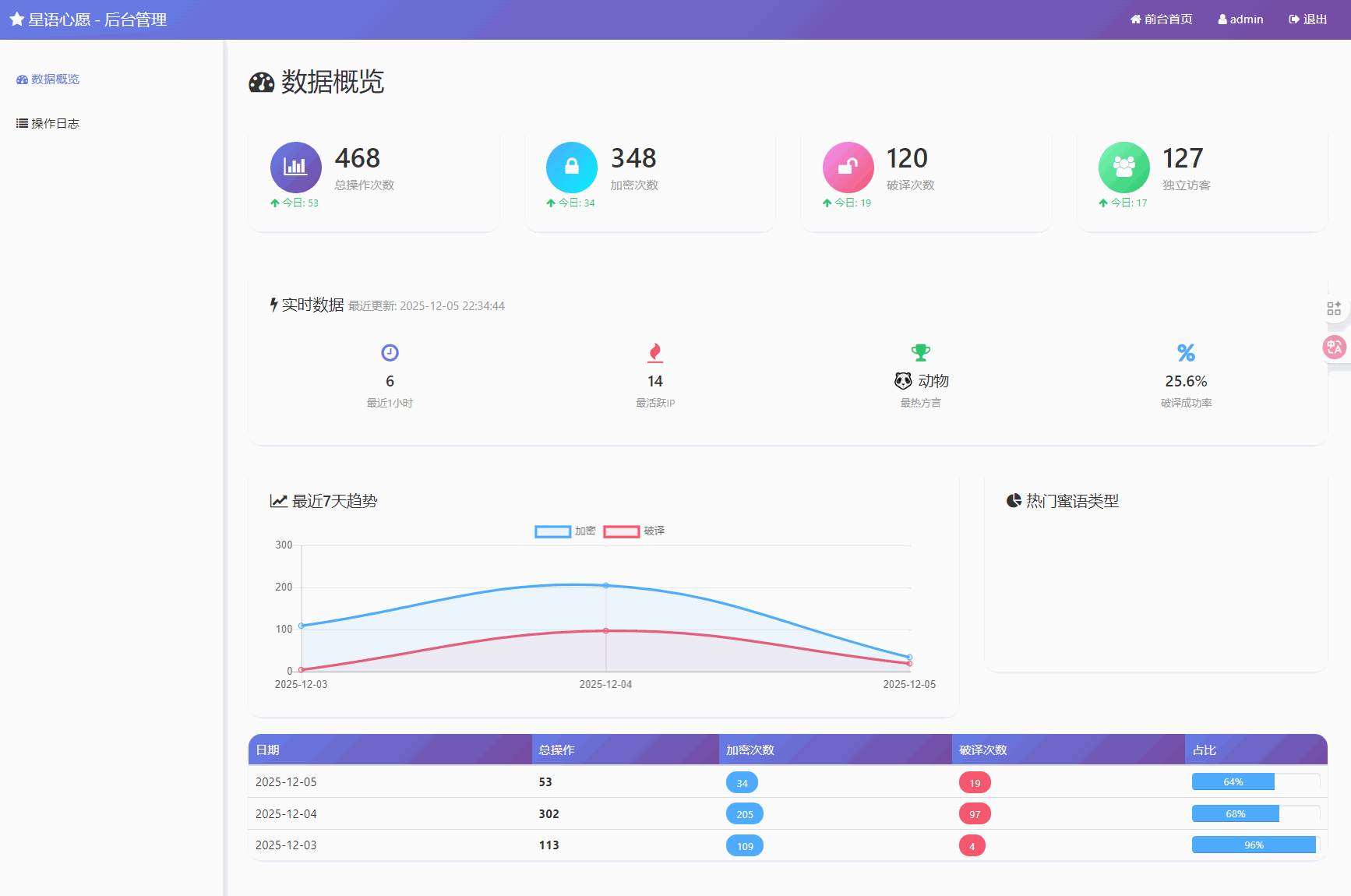Viewport: 1351px width, 896px height.
Task: Click the 205 encryption count badge
Action: 745,814
